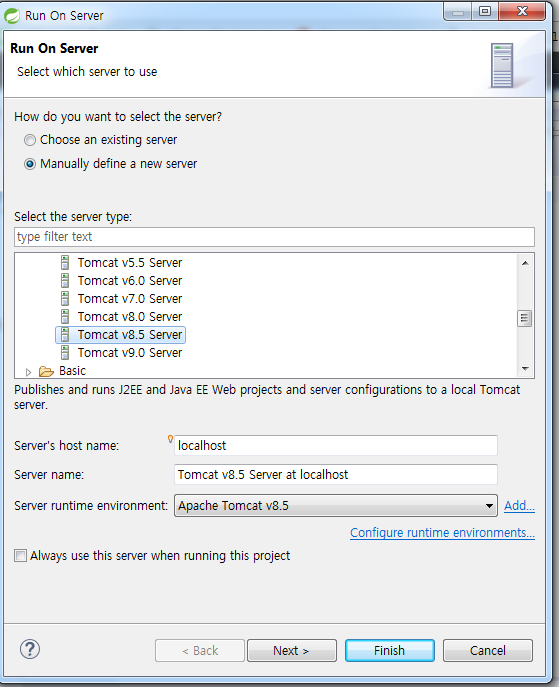559x687 pixels.
Task: Click the Tomcat v7.0 Server icon
Action: [x=65, y=298]
